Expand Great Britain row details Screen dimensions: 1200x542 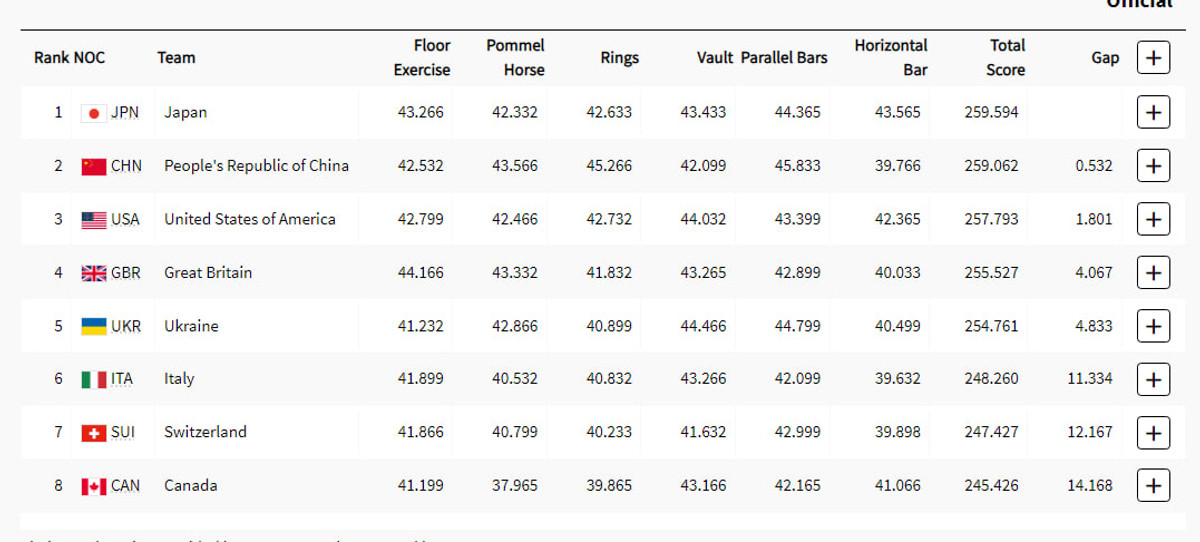click(x=1153, y=272)
